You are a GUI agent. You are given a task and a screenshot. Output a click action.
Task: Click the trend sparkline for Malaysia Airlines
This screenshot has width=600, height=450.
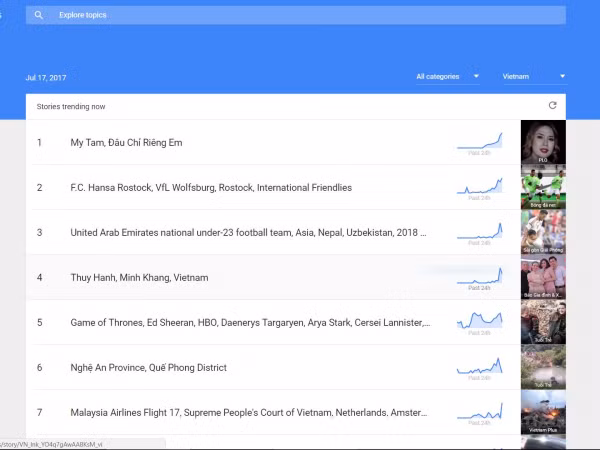pos(479,411)
